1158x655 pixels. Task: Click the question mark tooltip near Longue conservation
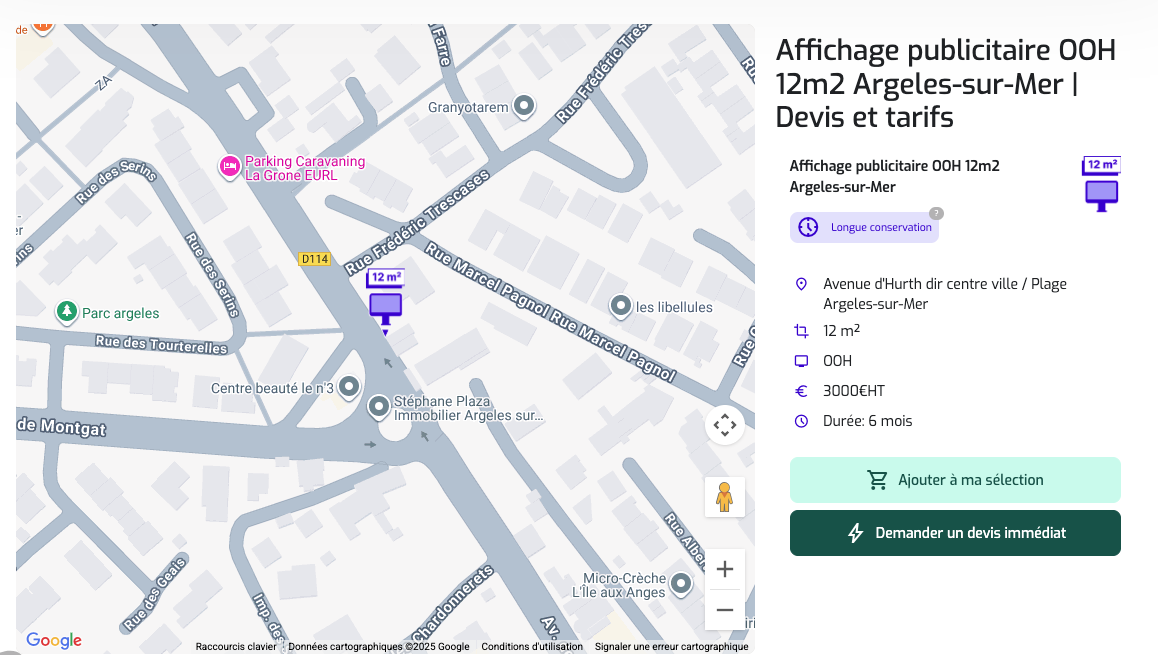tap(936, 212)
